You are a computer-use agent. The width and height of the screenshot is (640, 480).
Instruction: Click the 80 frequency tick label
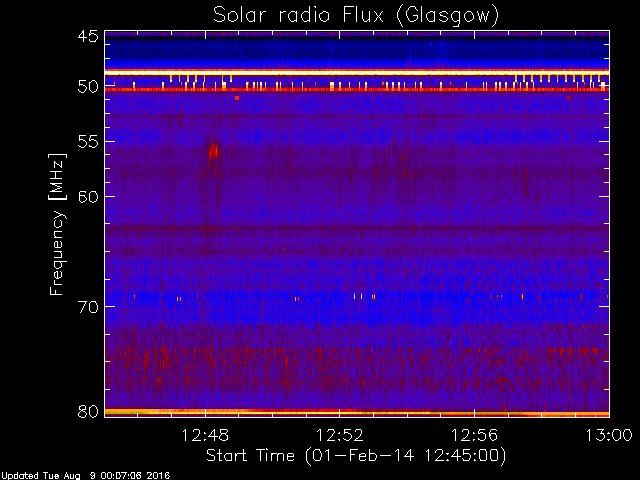click(x=88, y=411)
